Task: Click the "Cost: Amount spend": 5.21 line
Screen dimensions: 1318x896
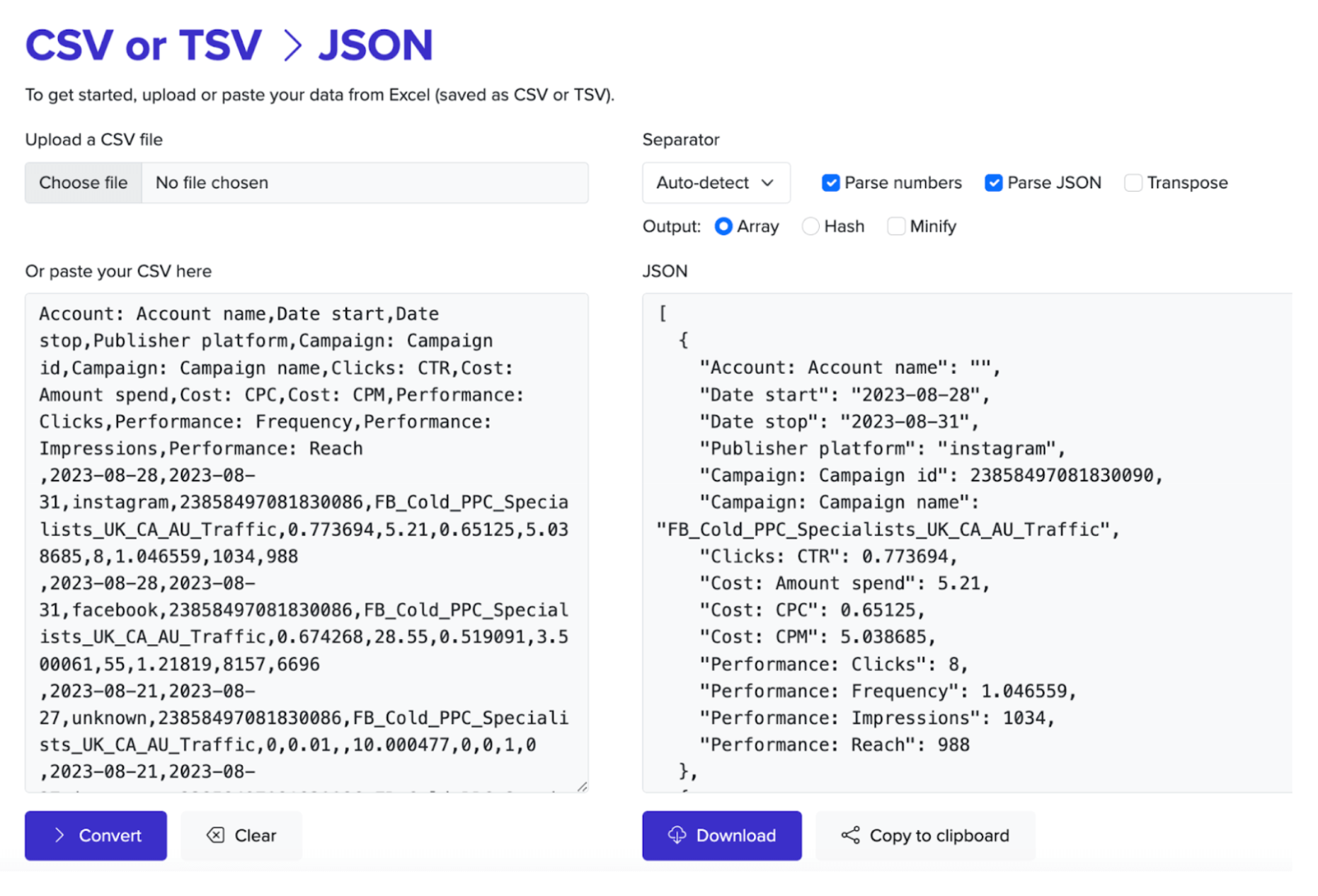Action: pyautogui.click(x=844, y=583)
